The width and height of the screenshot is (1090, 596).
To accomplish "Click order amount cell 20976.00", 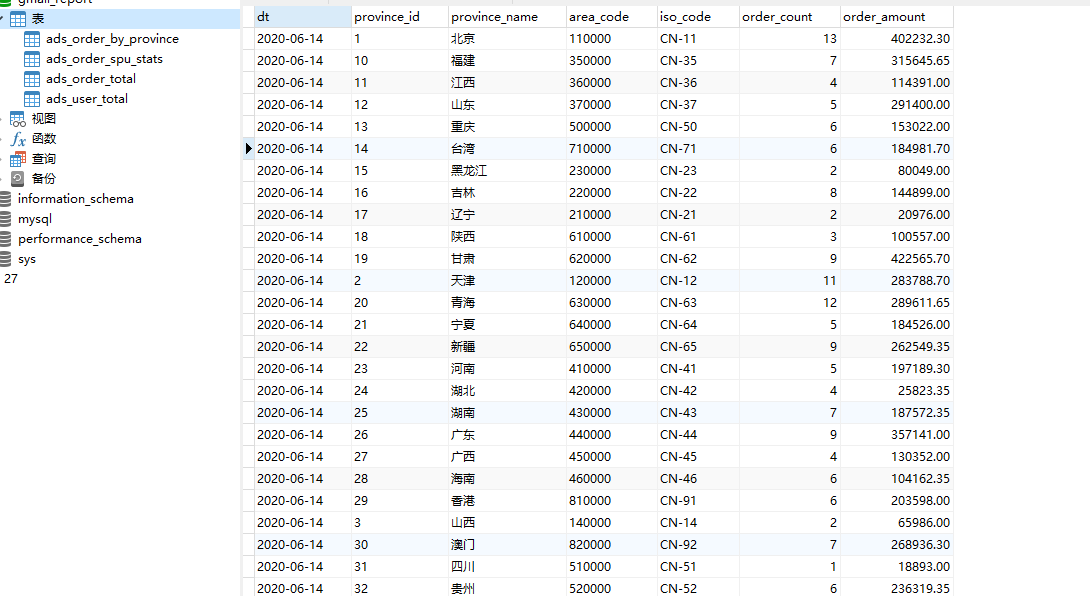I will [897, 215].
